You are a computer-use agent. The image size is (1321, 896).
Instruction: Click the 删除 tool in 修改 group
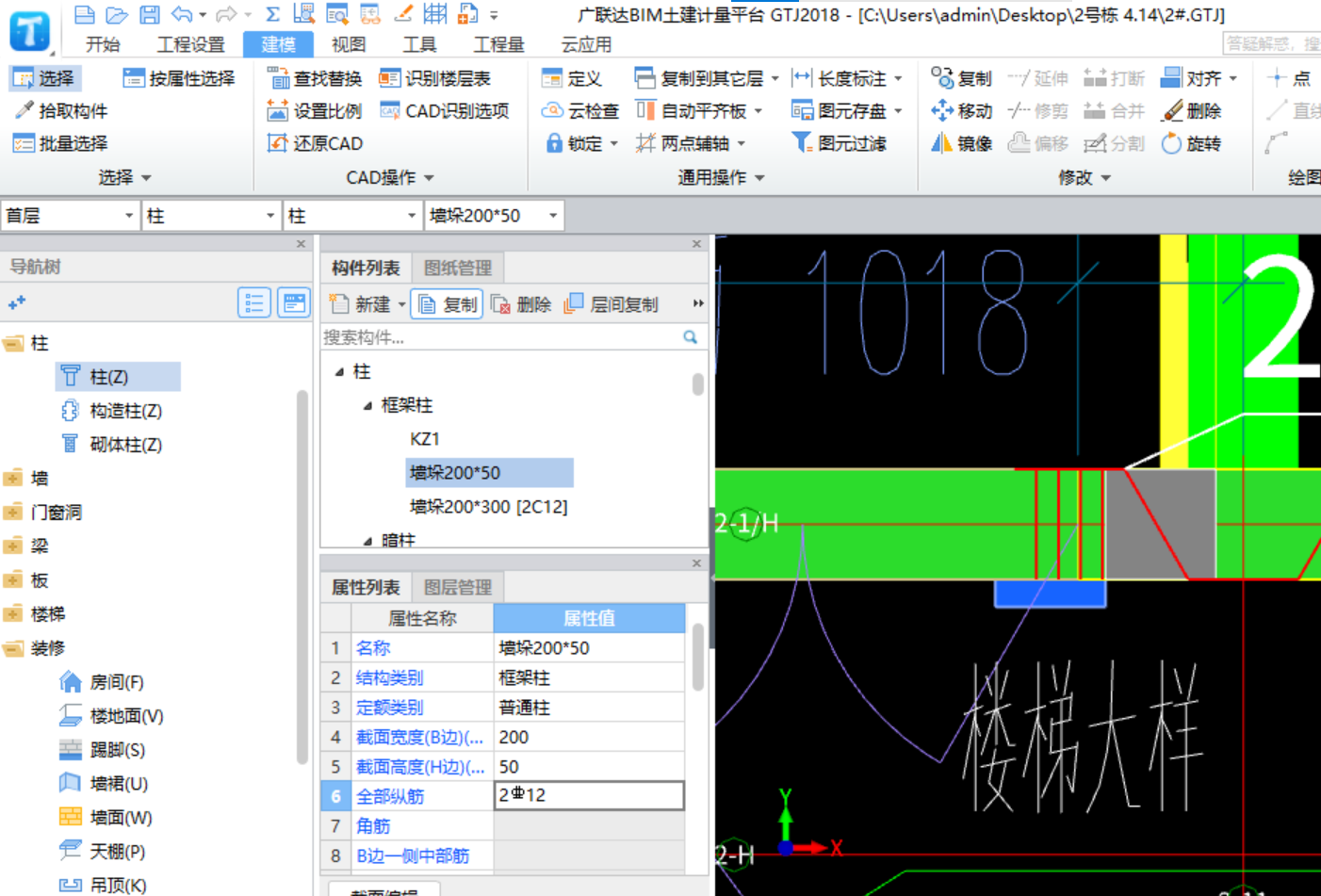(1191, 111)
